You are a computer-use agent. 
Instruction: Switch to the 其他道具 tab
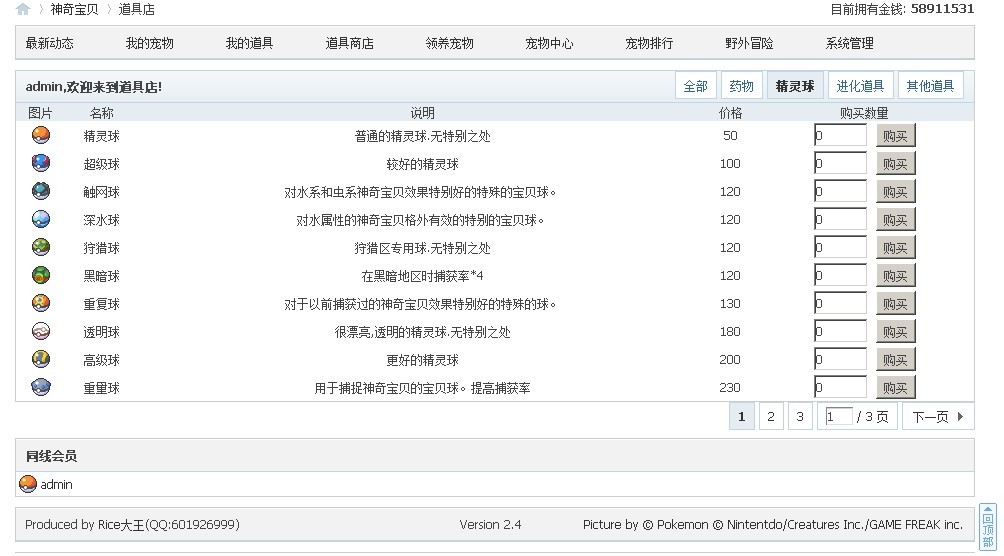click(x=930, y=86)
